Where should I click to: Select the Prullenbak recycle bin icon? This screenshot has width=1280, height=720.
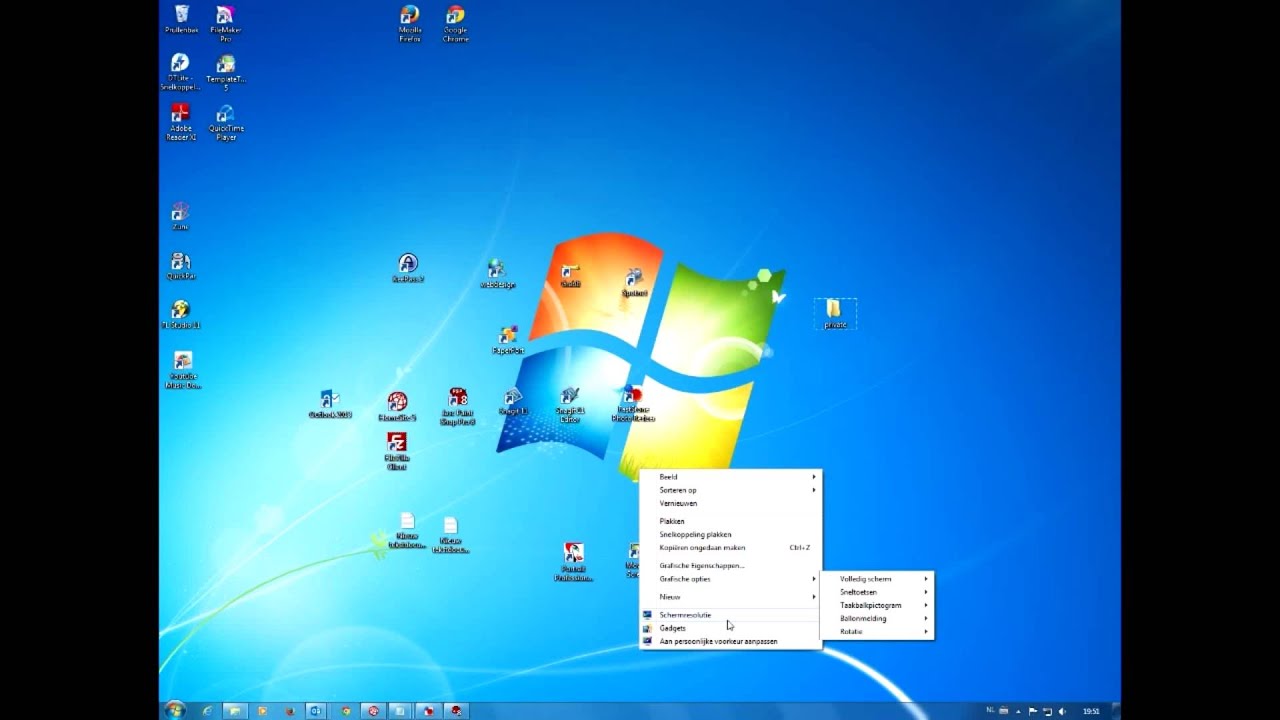(182, 19)
